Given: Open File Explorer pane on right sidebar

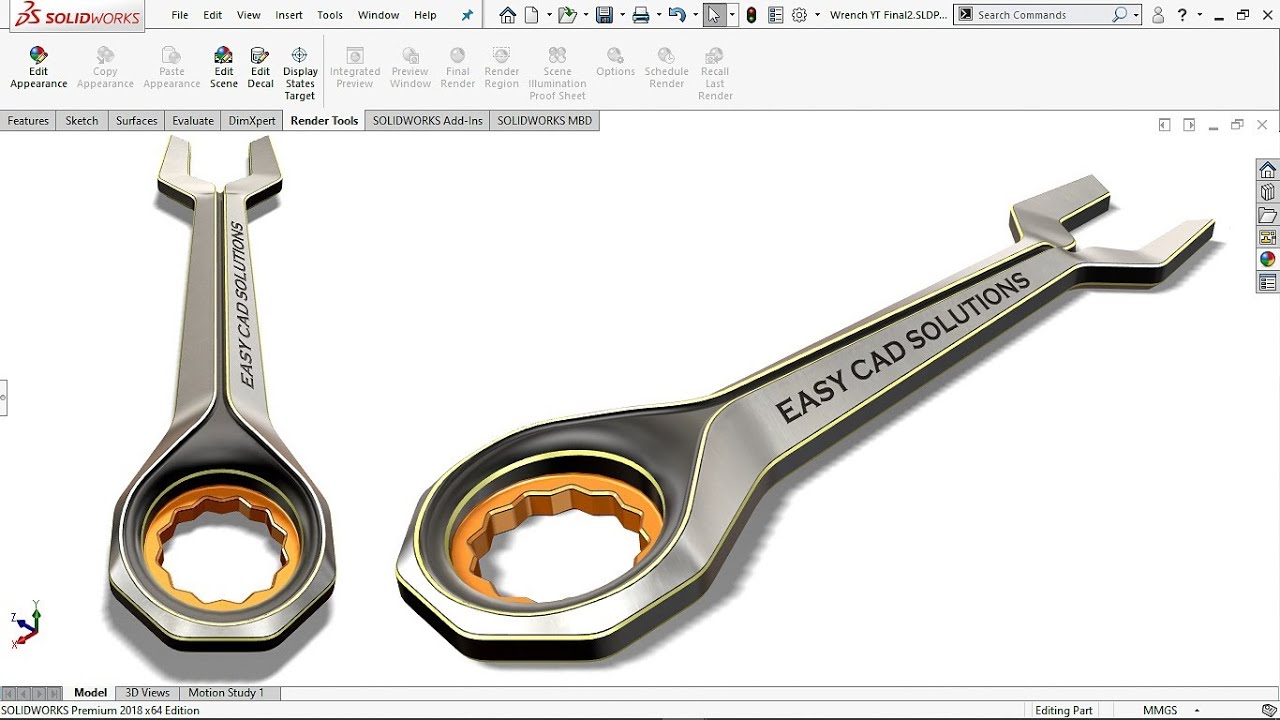Looking at the screenshot, I should coord(1268,215).
